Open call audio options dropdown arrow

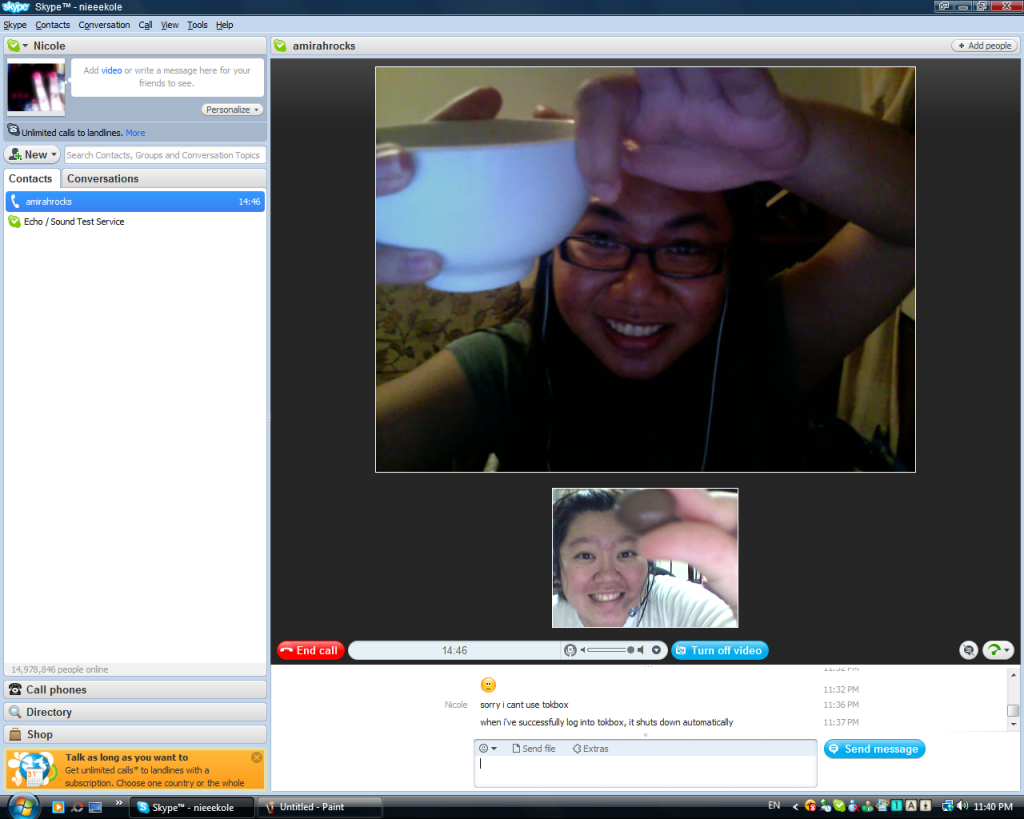(x=656, y=650)
